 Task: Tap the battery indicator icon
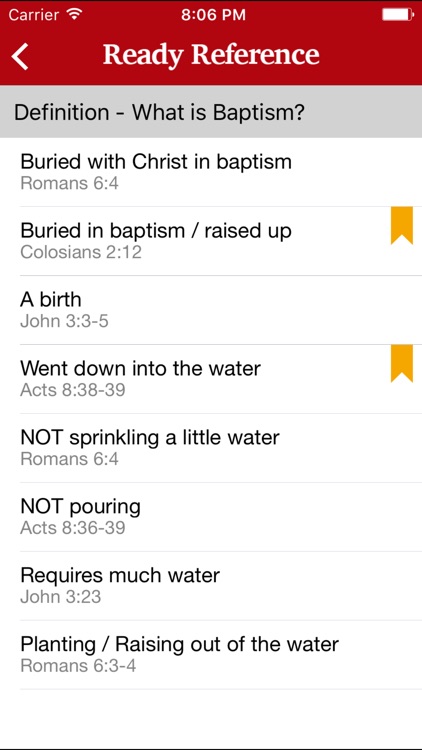398,15
